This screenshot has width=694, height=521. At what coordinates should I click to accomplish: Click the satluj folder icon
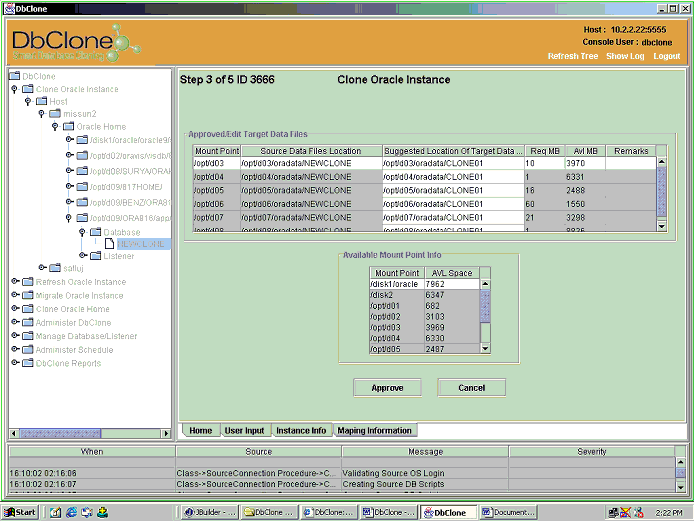click(55, 268)
